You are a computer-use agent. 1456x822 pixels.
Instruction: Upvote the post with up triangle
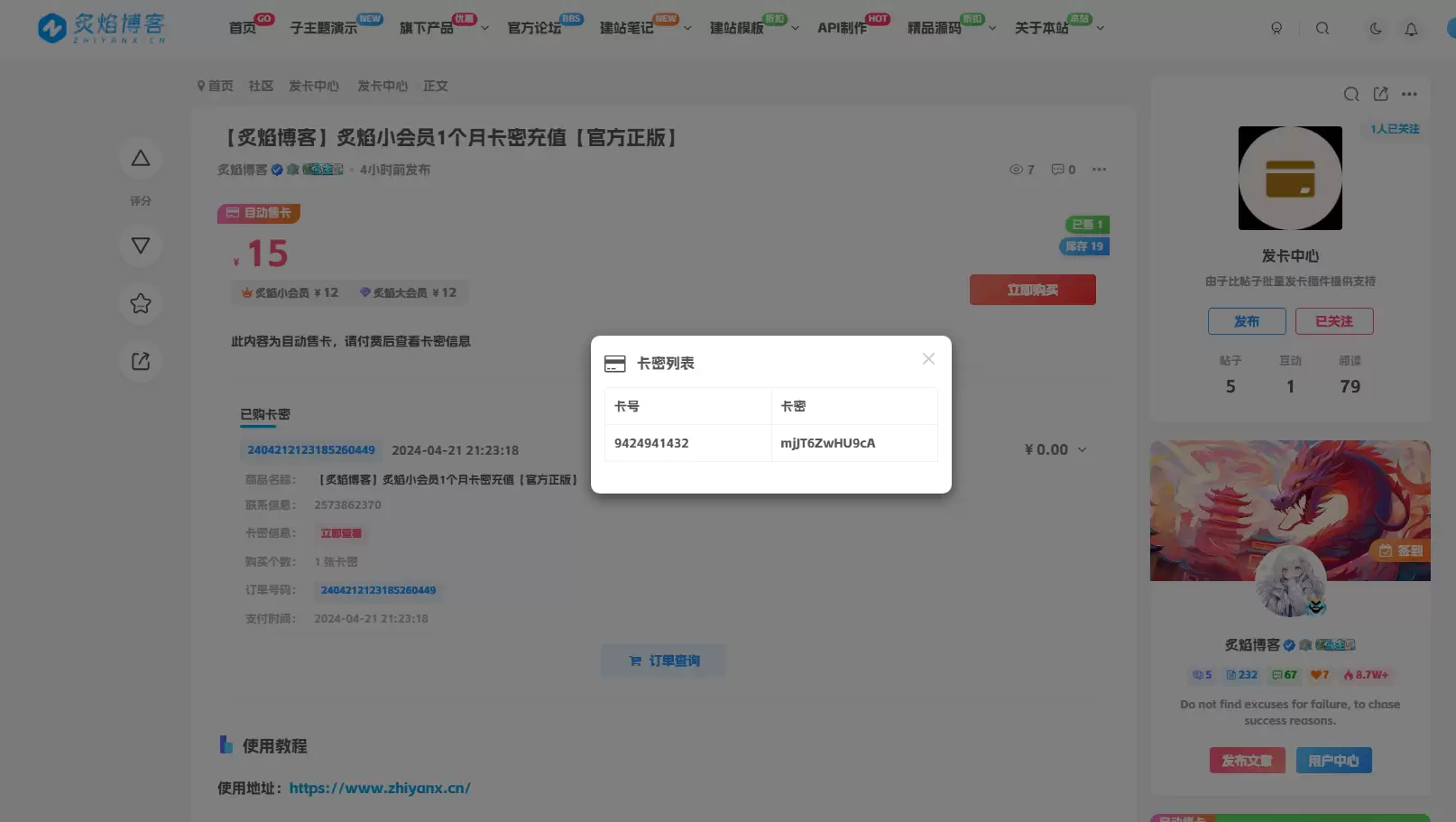[x=141, y=158]
